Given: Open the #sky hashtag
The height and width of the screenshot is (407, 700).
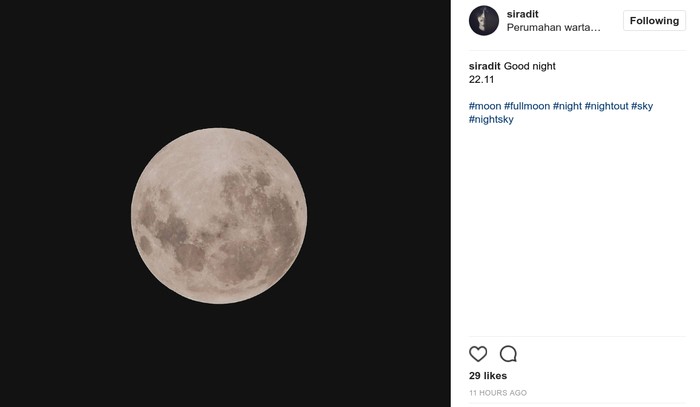Looking at the screenshot, I should coord(642,106).
